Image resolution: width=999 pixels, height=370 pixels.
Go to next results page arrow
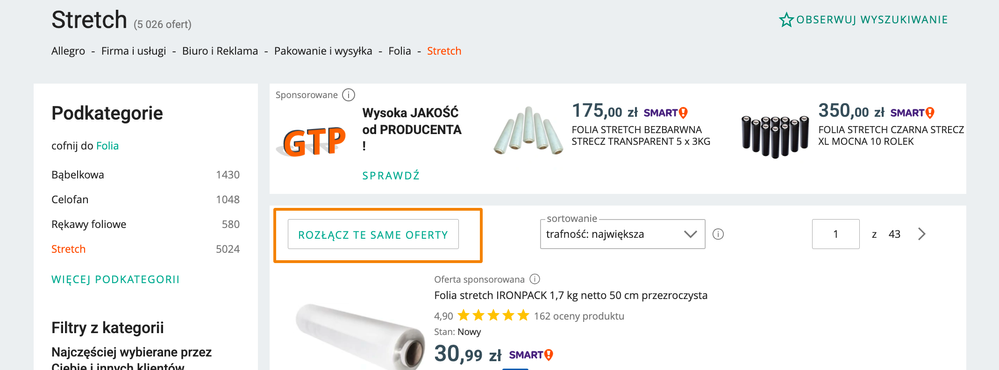[921, 234]
